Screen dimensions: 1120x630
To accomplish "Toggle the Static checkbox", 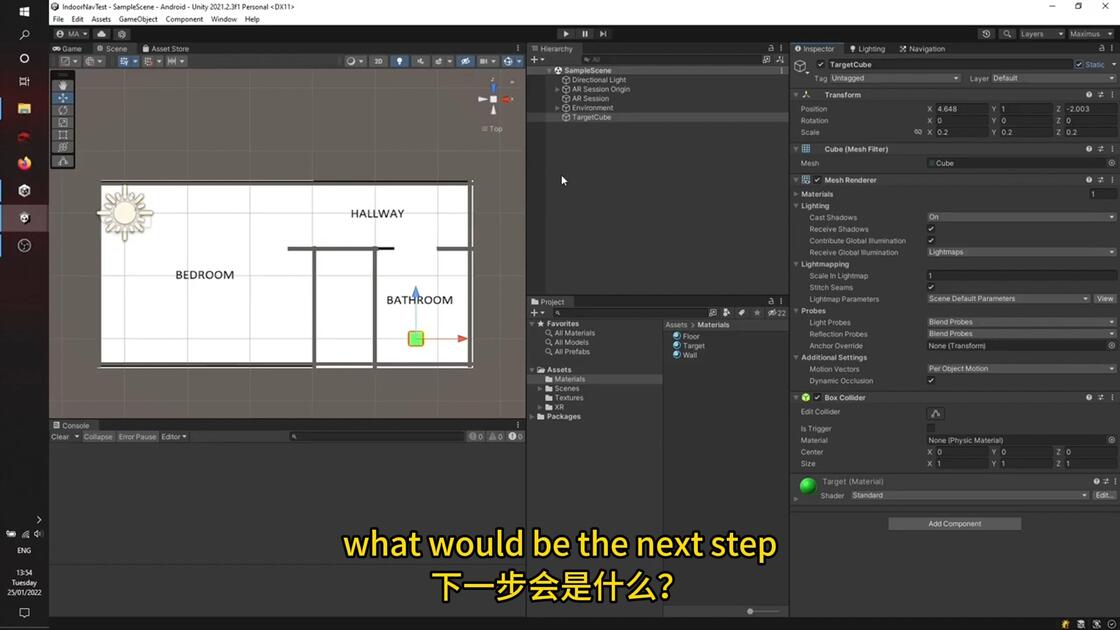I will tap(1079, 64).
